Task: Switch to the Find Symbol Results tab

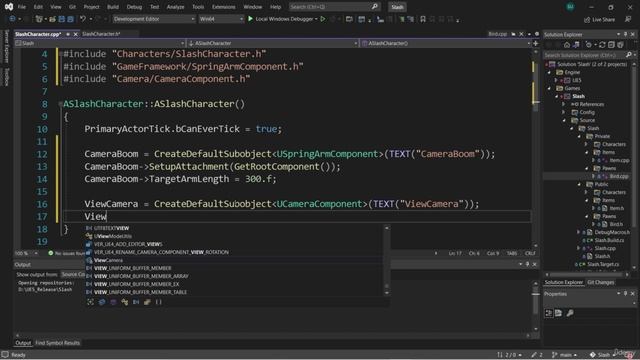Action: (58, 343)
